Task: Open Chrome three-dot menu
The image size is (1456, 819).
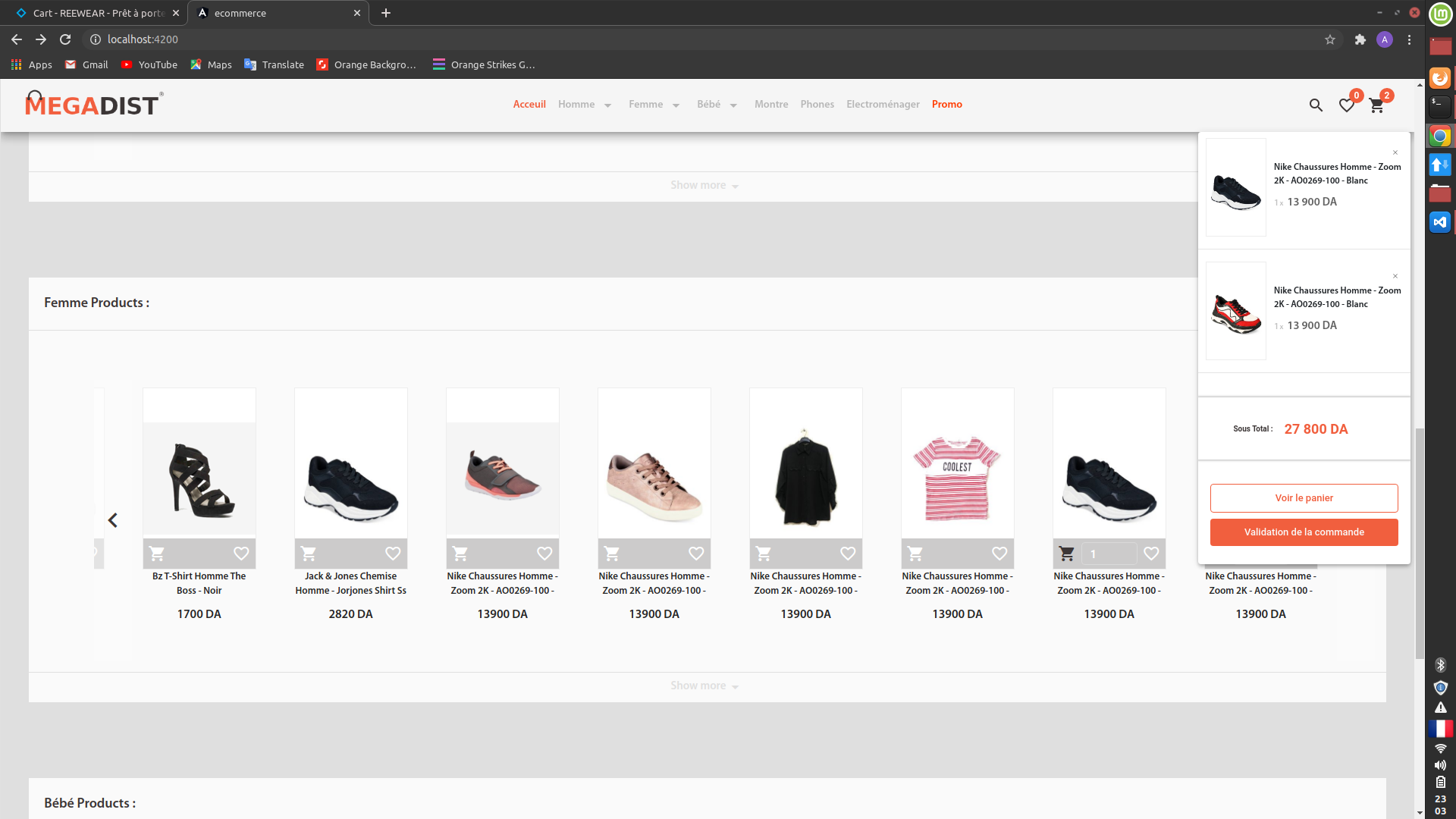Action: [x=1409, y=39]
